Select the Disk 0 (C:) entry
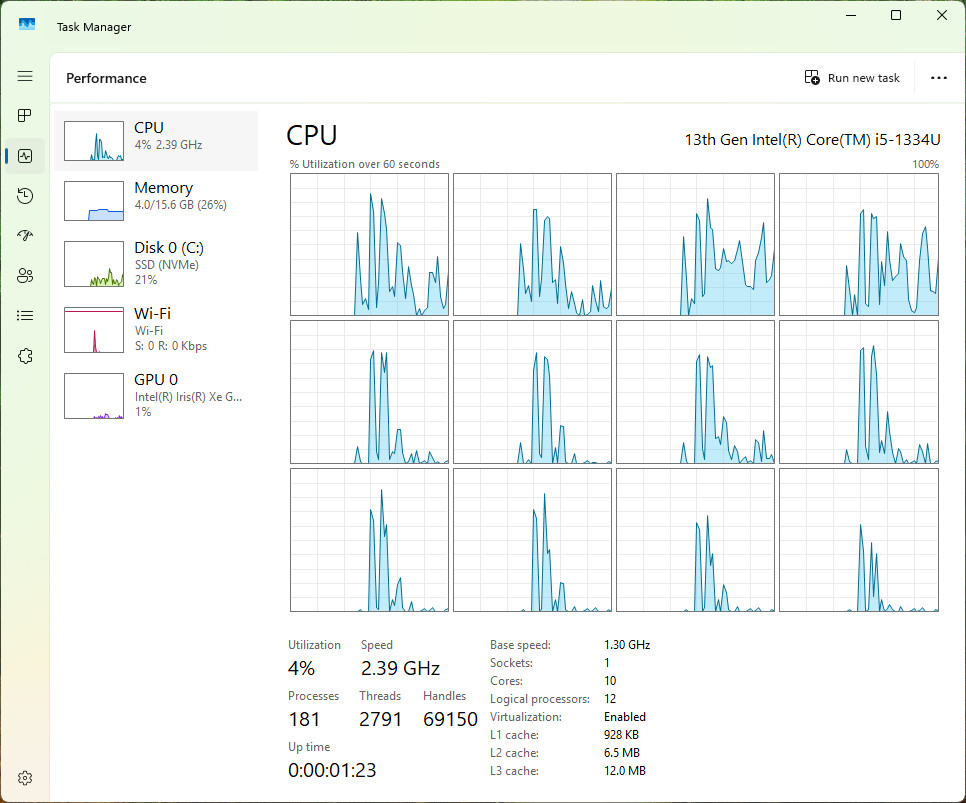 [x=156, y=264]
